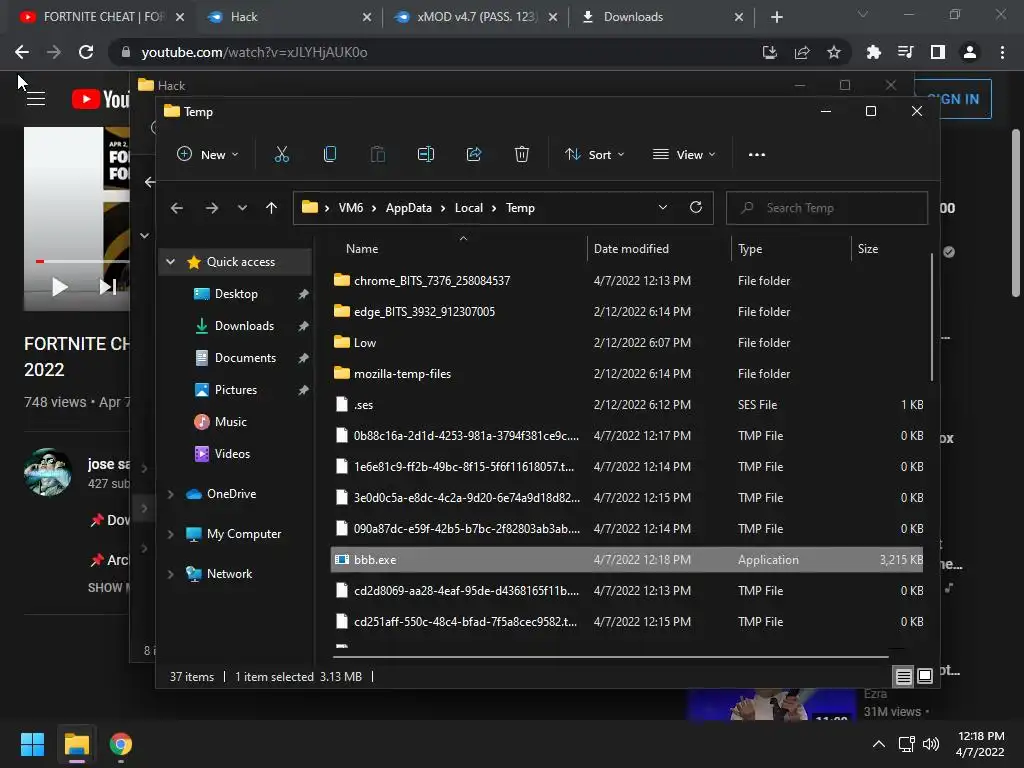
Task: Sort by the Name column header
Action: coord(458,249)
